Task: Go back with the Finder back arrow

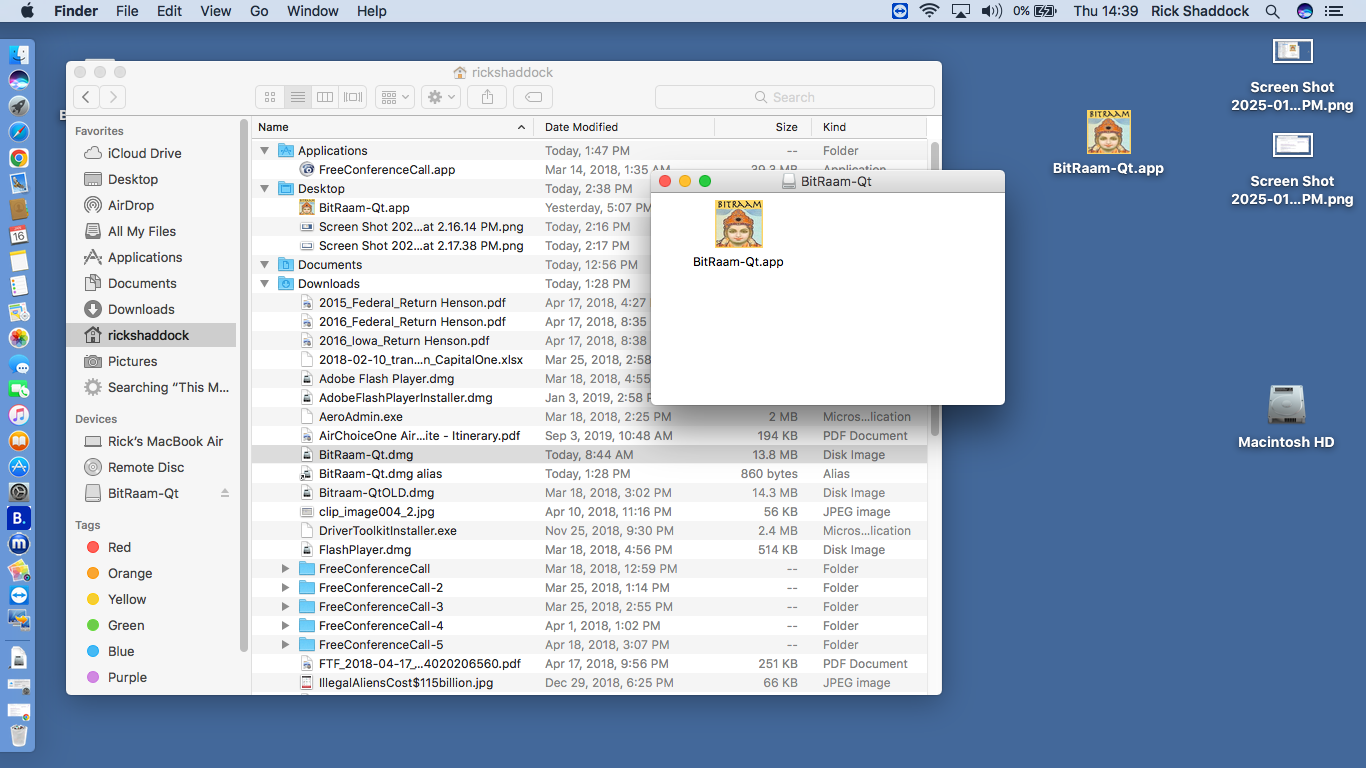Action: 87,97
